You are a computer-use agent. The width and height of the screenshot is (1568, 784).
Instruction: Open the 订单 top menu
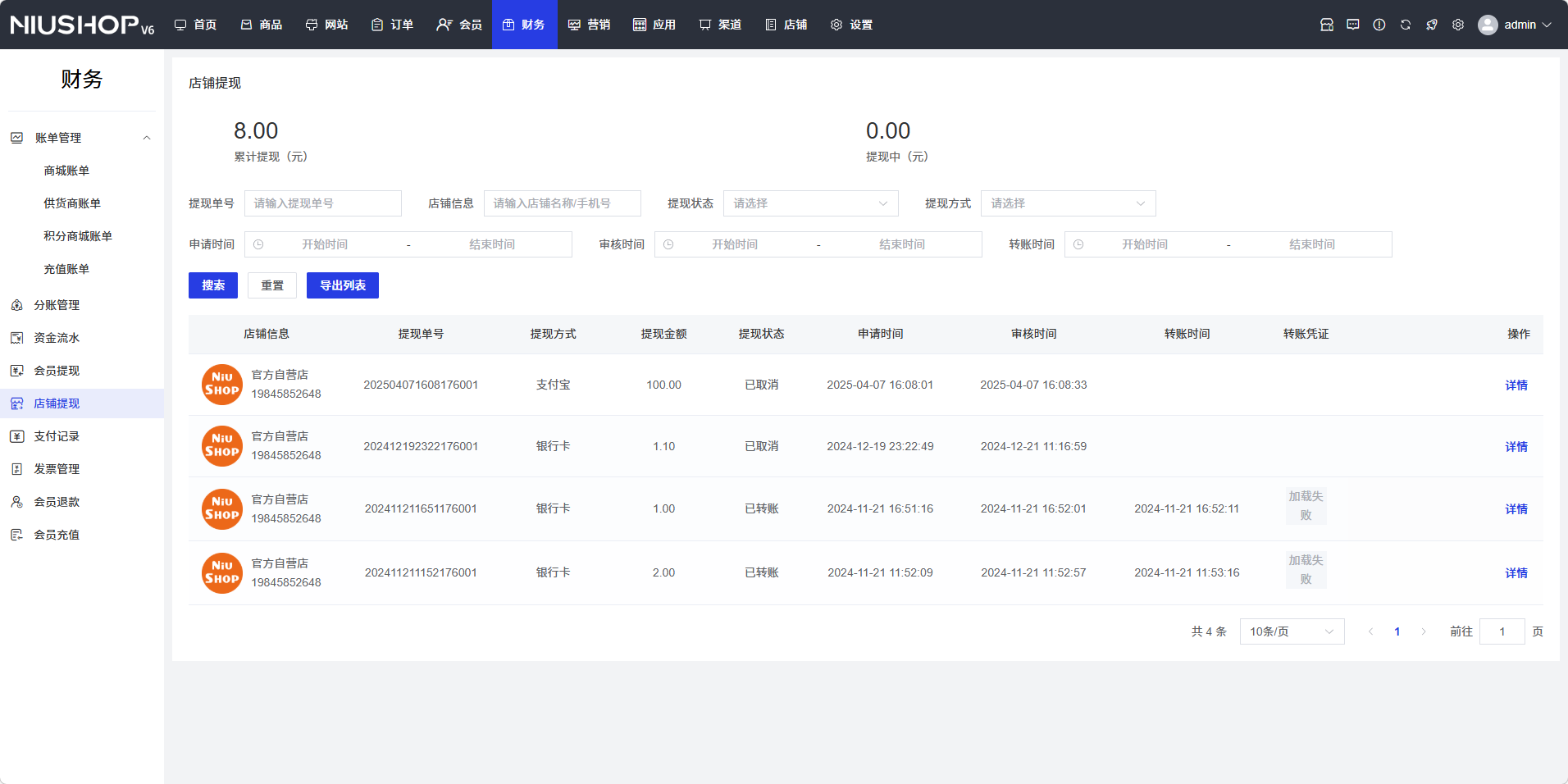coord(392,25)
